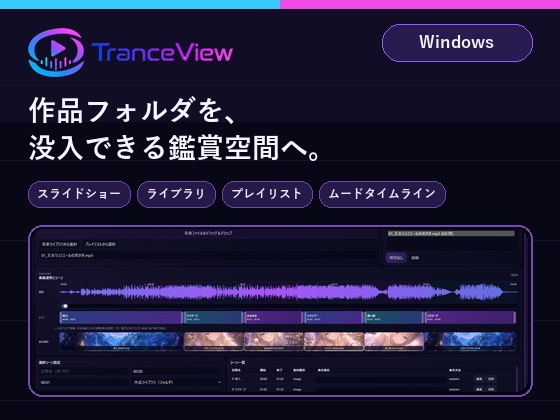Click the display material field in 導入 row
The image size is (560, 420).
point(381,379)
